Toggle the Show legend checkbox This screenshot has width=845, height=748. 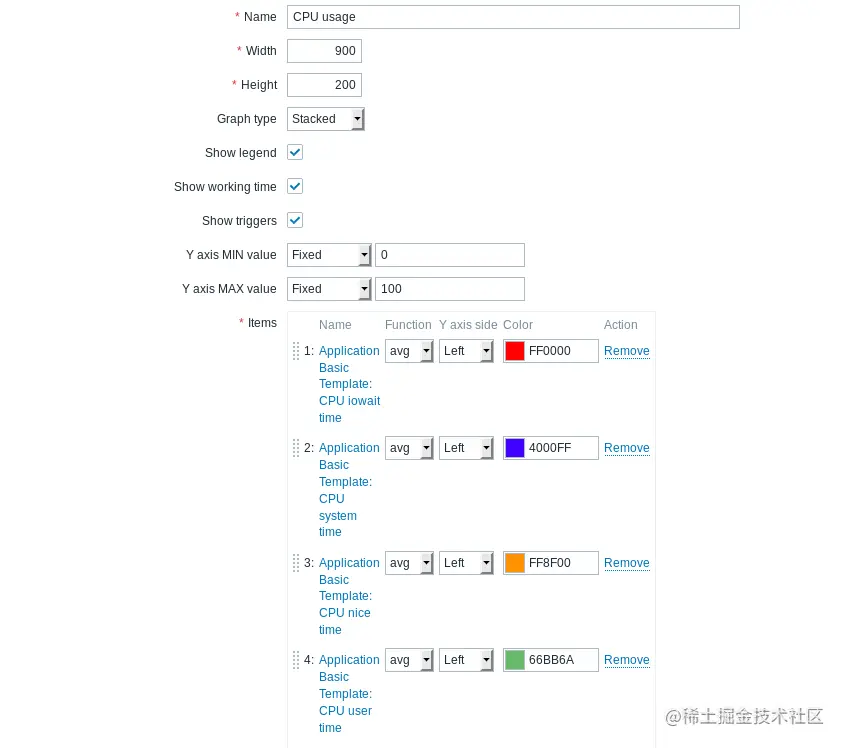click(295, 153)
